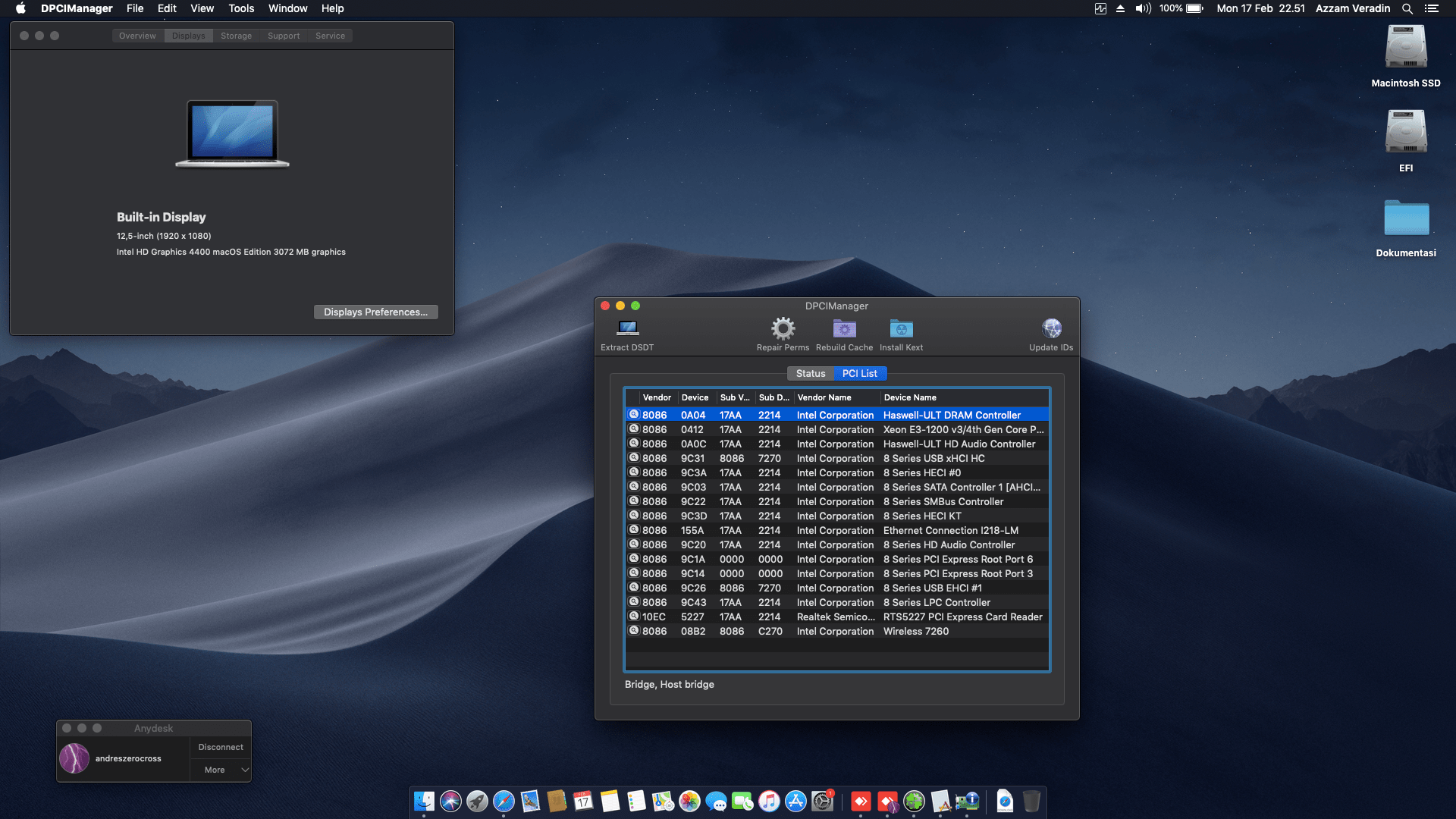
Task: Open Clover Configurator green clover icon in dock
Action: click(x=914, y=801)
